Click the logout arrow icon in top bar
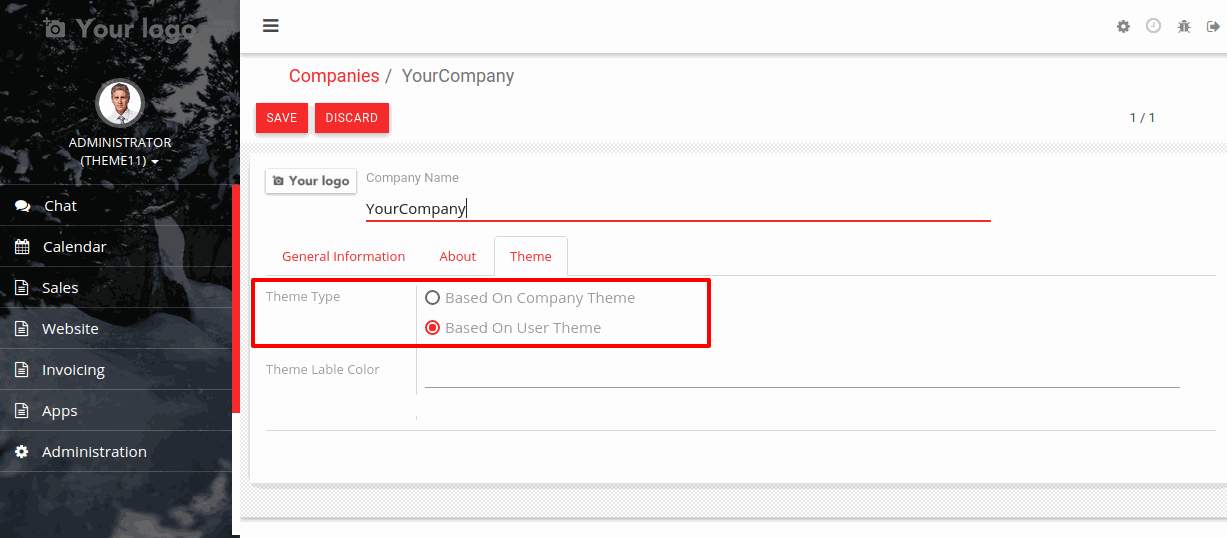The height and width of the screenshot is (538, 1227). click(x=1213, y=26)
